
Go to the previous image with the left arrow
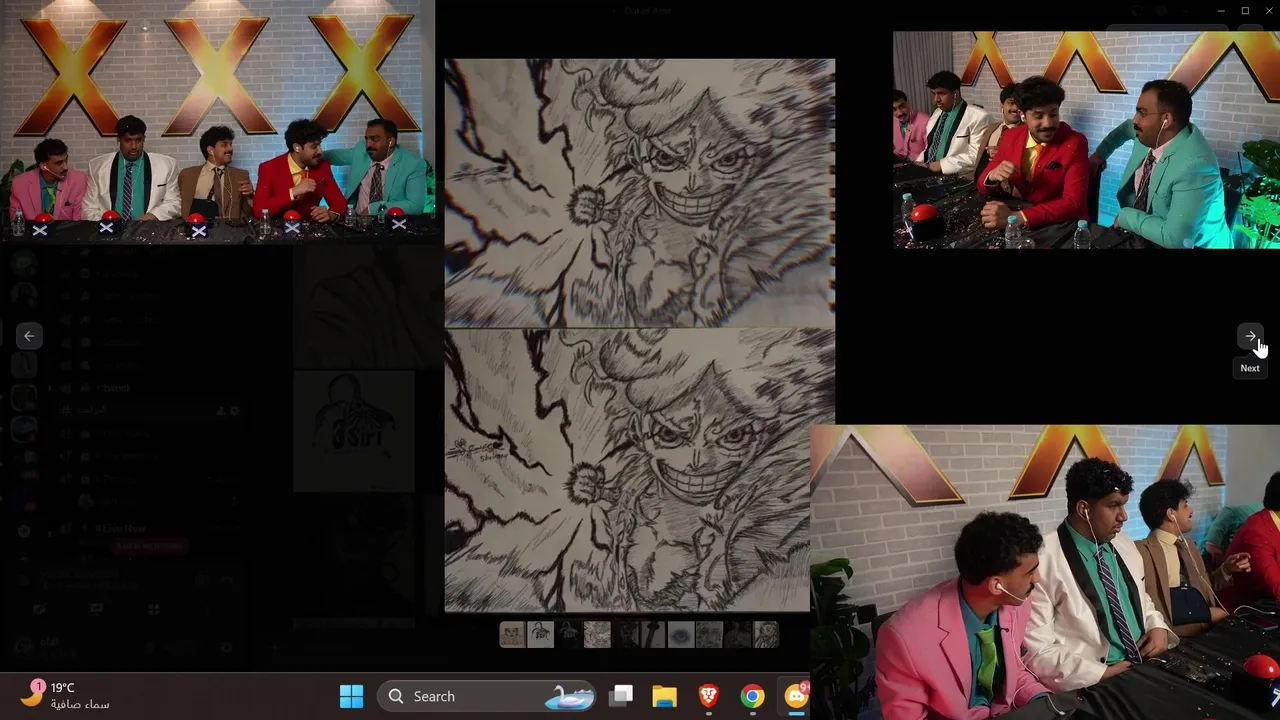click(x=29, y=336)
